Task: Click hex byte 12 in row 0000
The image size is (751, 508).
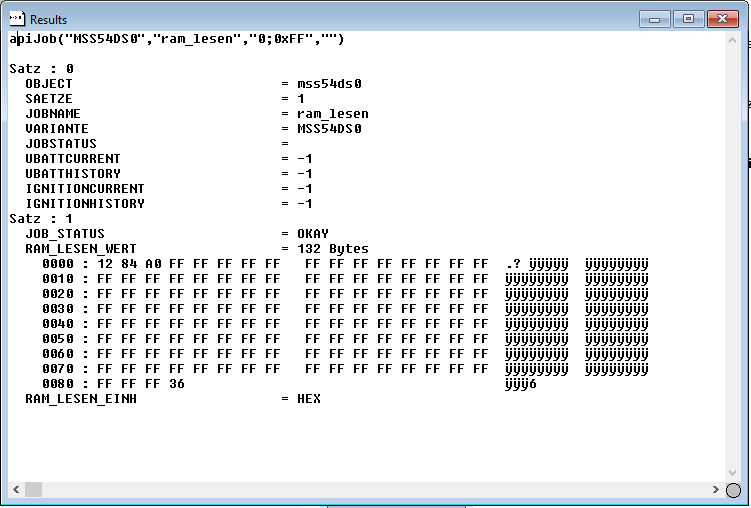Action: [105, 264]
